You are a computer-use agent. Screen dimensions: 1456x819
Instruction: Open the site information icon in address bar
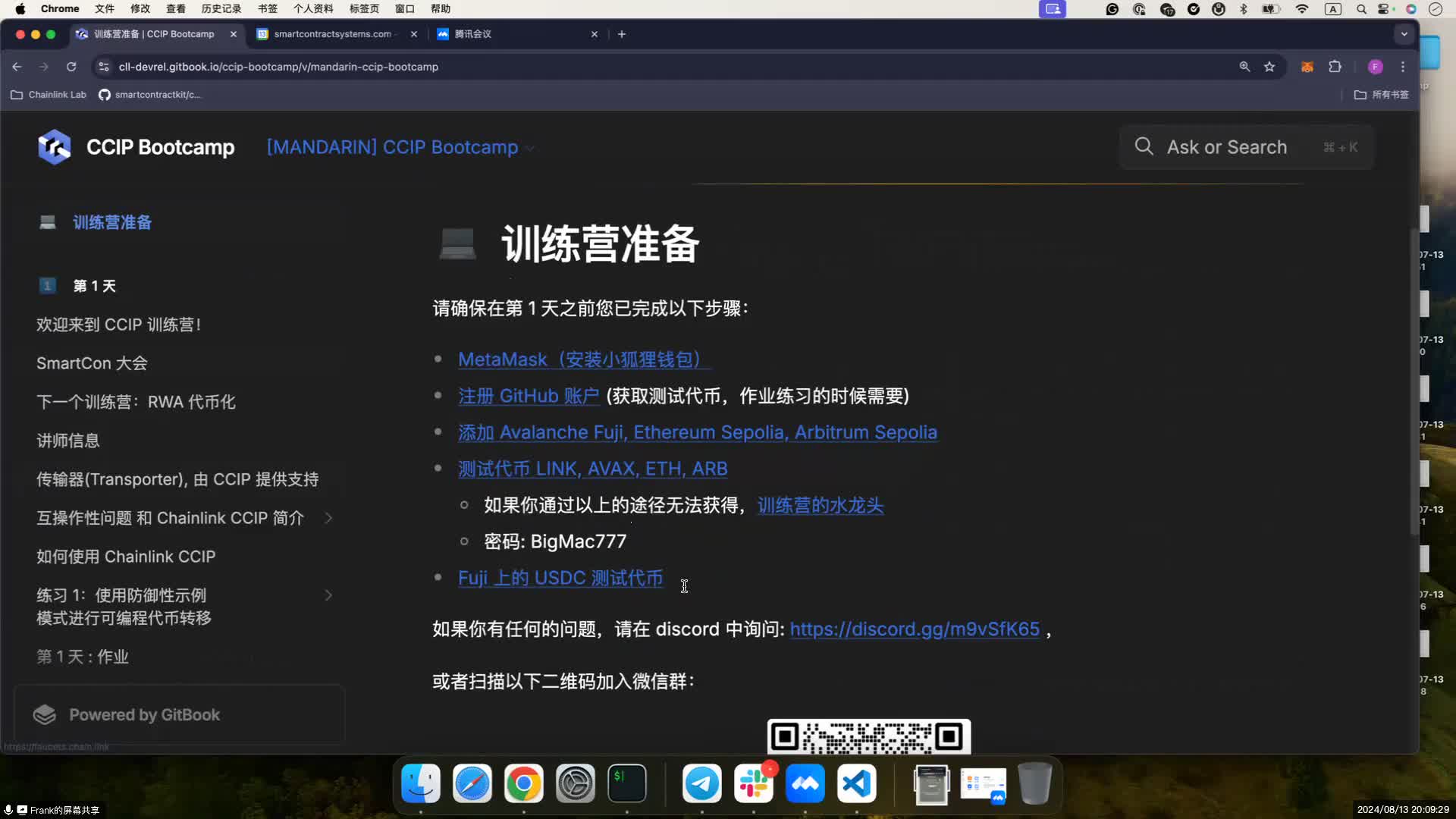point(104,67)
